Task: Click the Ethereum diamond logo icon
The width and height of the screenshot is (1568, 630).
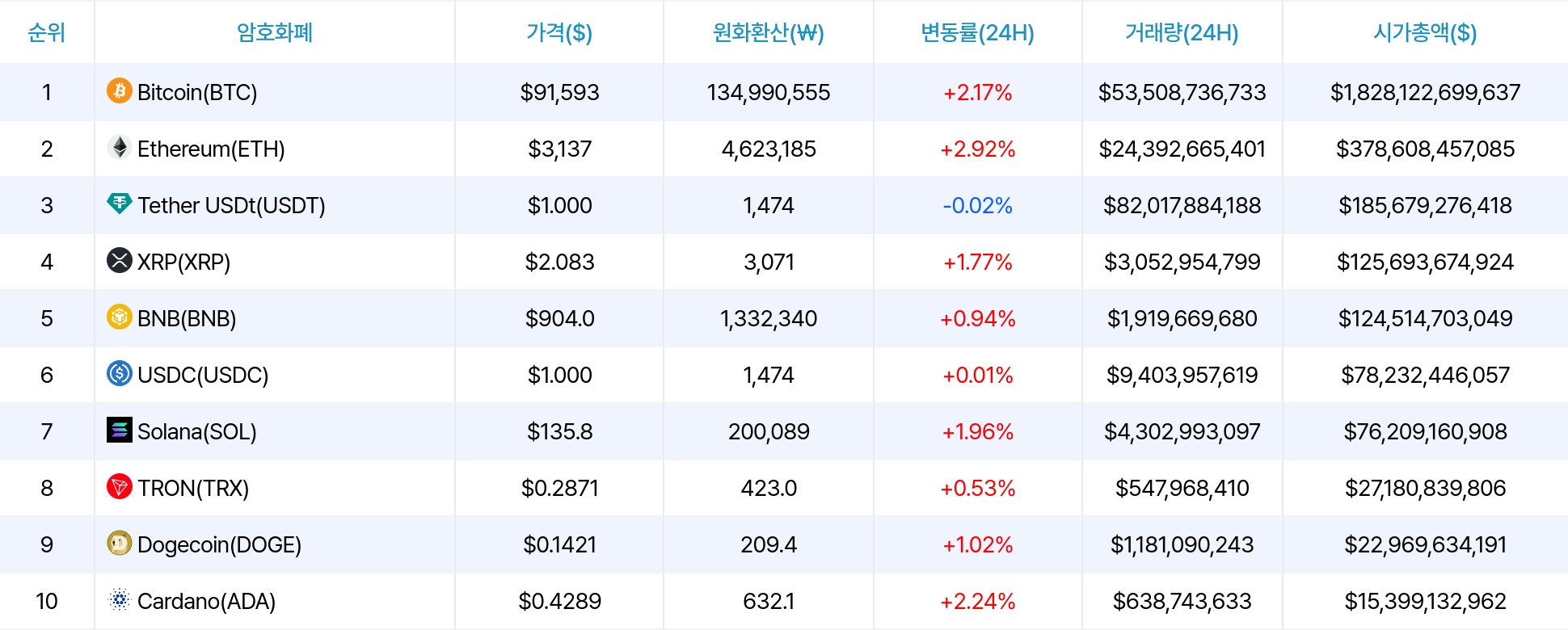Action: tap(120, 147)
